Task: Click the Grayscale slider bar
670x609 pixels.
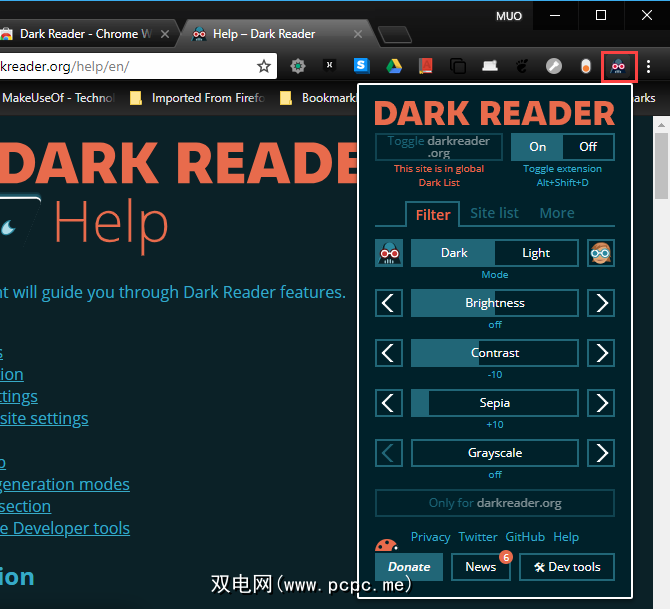Action: click(x=495, y=453)
